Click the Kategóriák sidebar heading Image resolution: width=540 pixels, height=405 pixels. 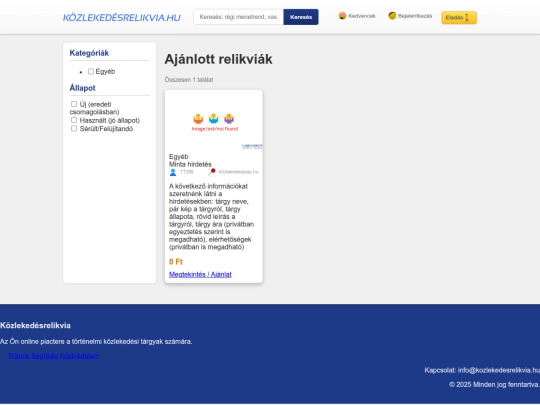[89, 53]
